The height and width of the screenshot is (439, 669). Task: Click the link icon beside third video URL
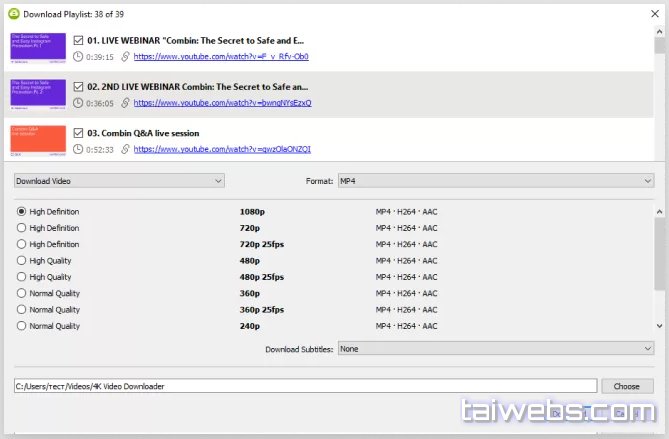(124, 149)
